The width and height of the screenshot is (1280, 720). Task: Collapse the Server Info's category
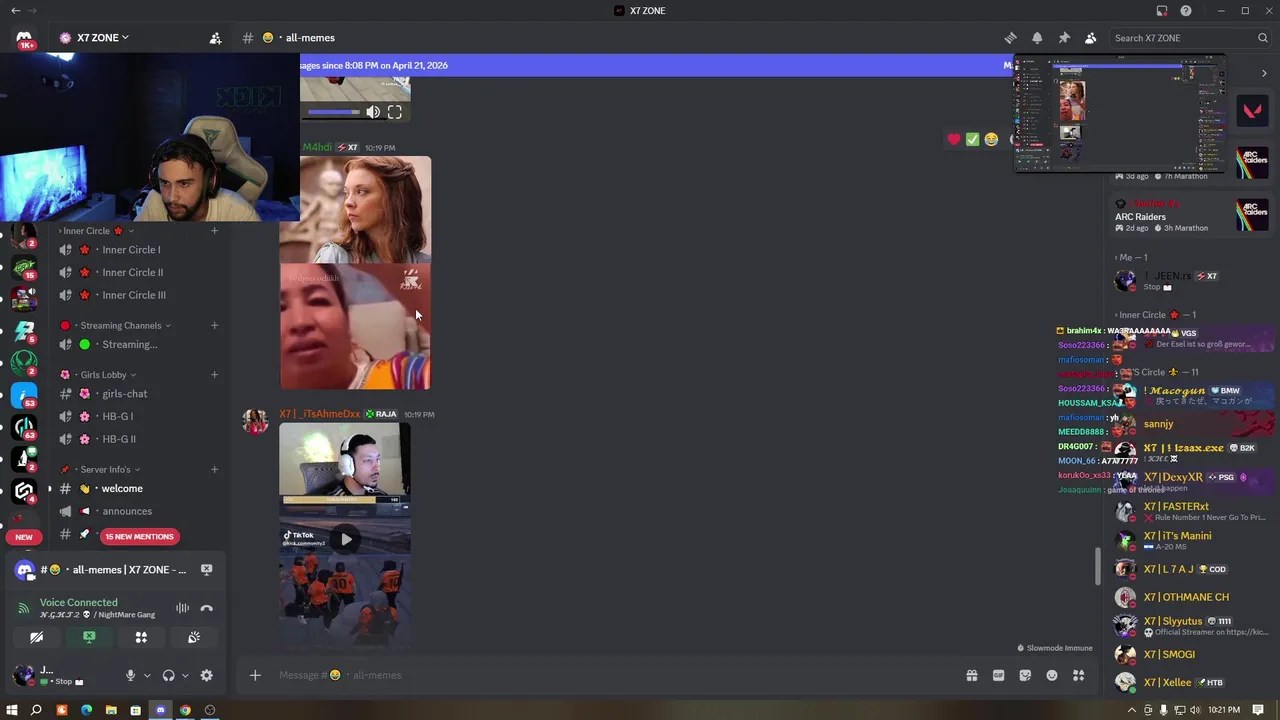coord(98,470)
